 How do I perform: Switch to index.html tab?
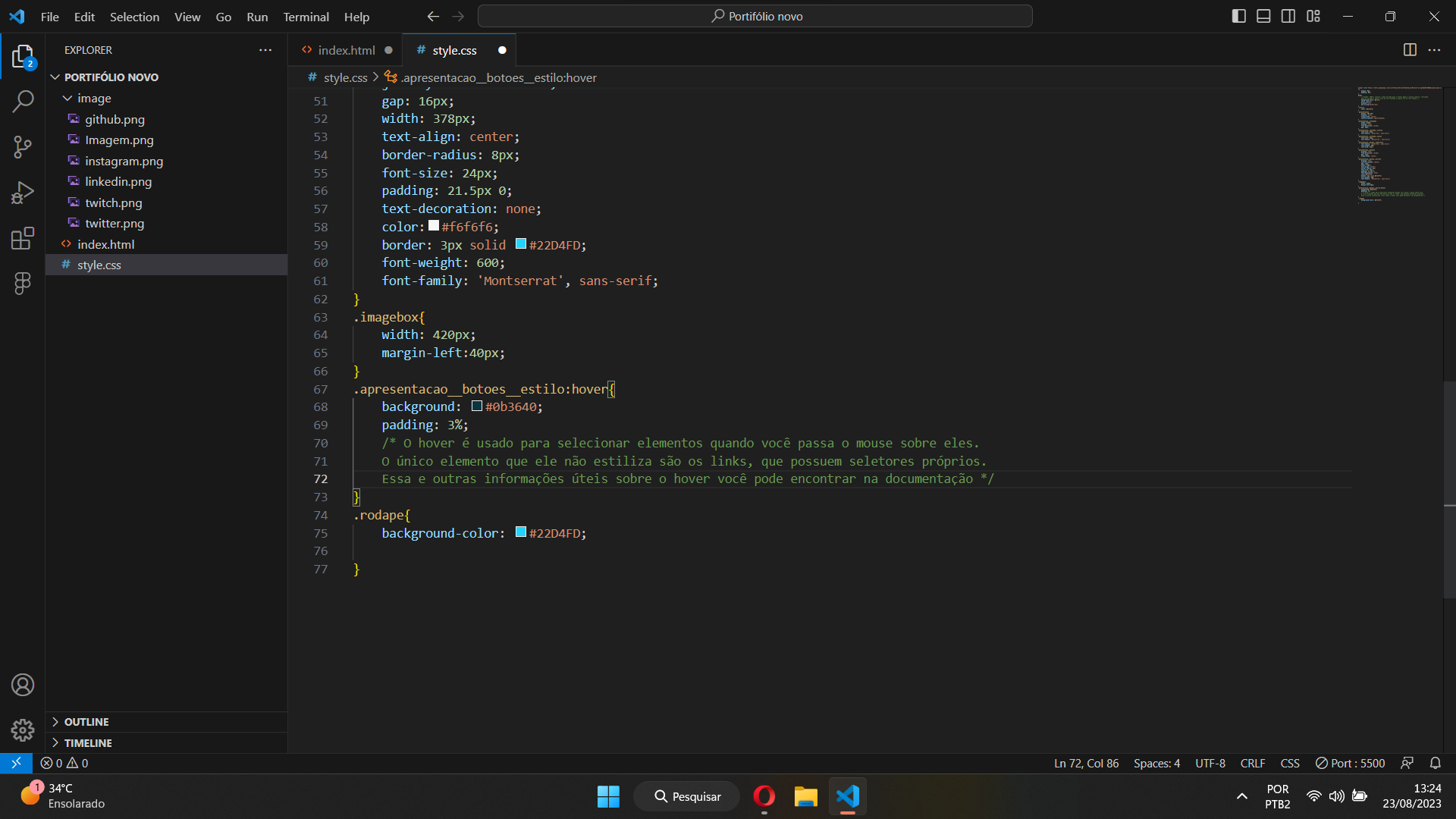pos(346,50)
